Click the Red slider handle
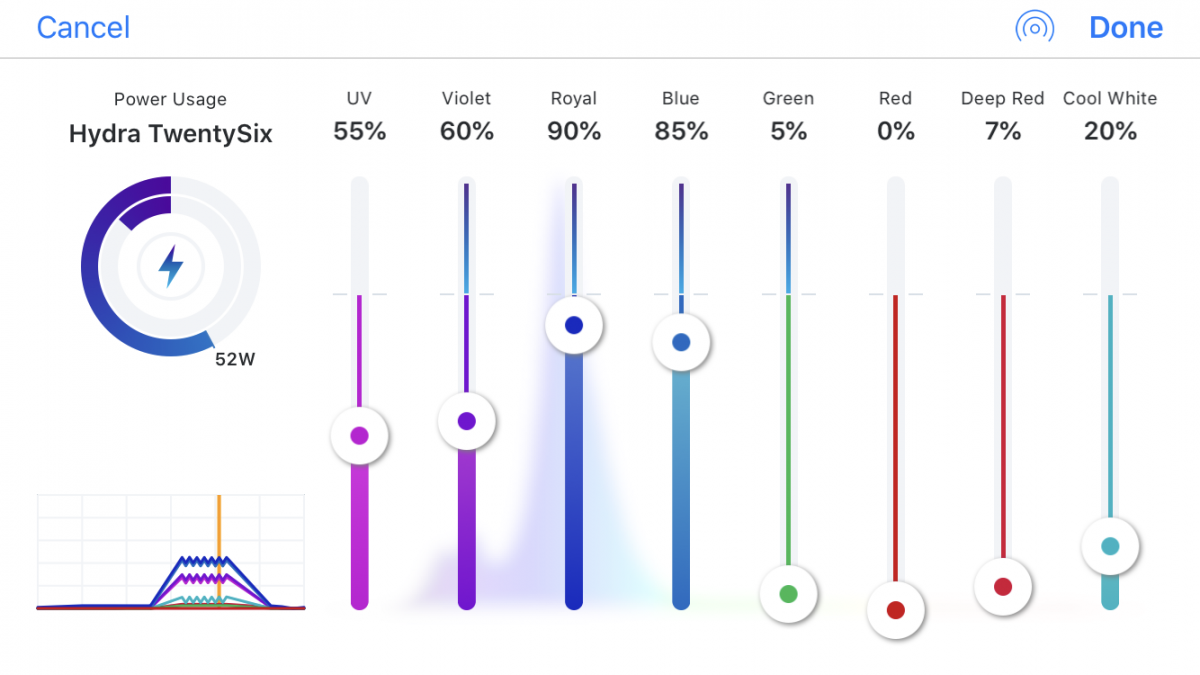 pyautogui.click(x=895, y=609)
